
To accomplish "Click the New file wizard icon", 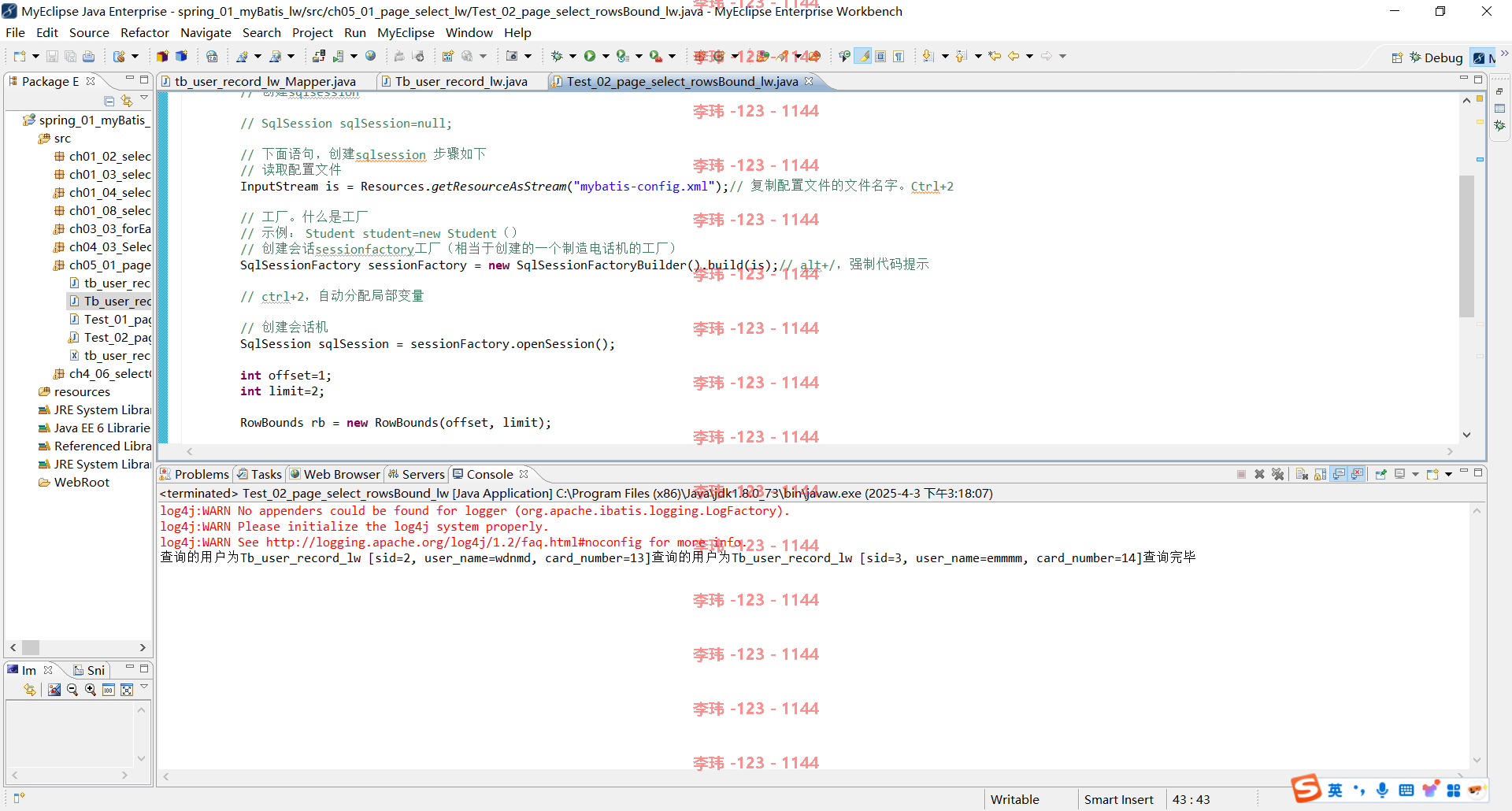I will pyautogui.click(x=20, y=56).
